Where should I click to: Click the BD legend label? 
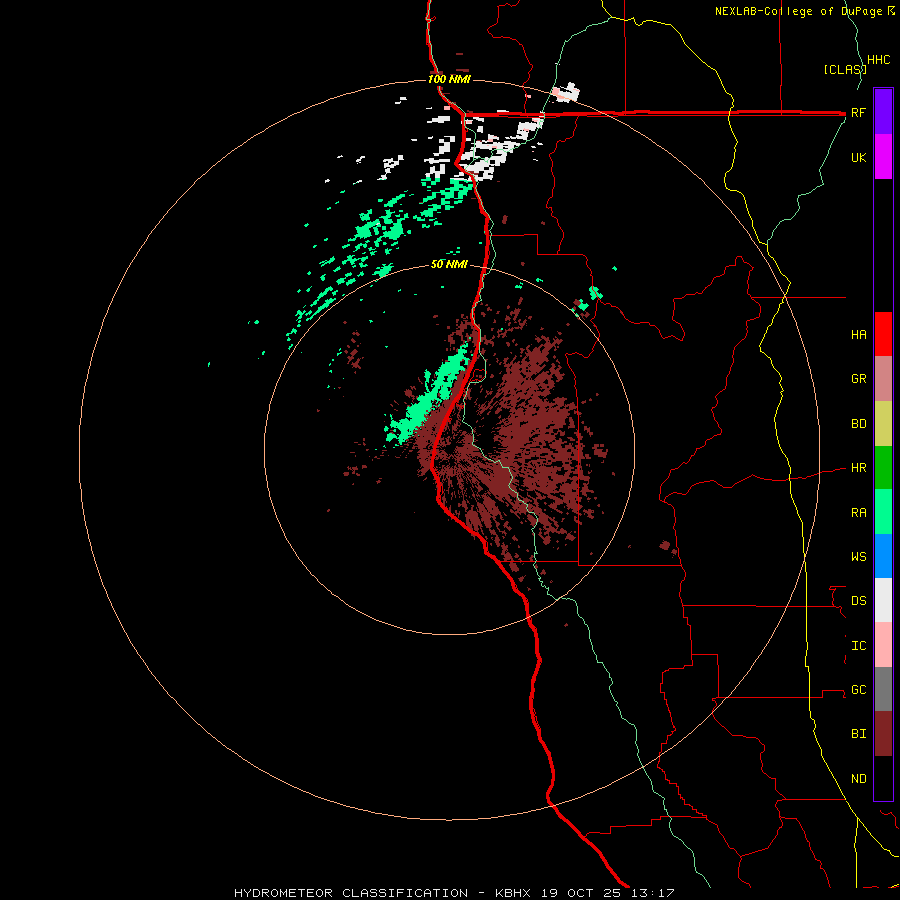858,424
